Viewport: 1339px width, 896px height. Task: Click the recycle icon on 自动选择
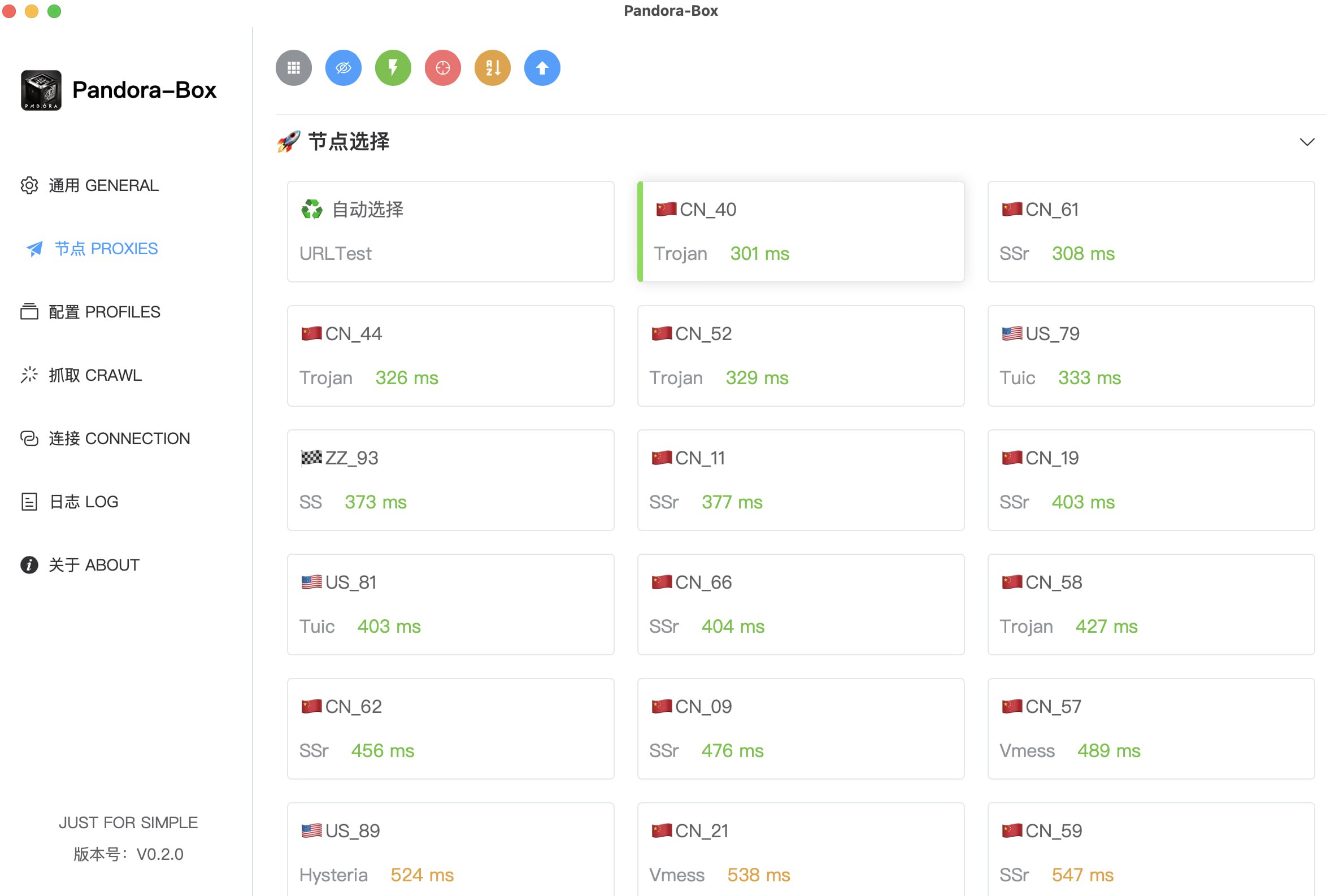click(311, 209)
